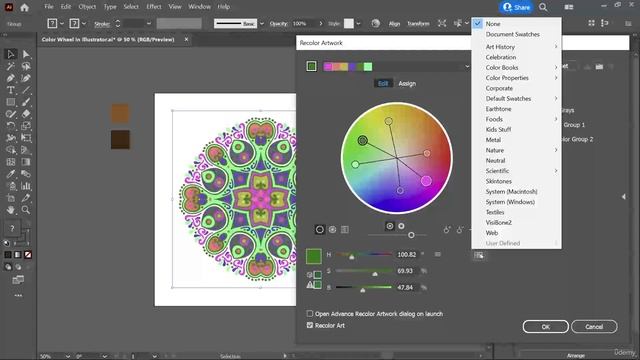Open the zoom level 50% dropdown
The width and height of the screenshot is (640, 360).
pyautogui.click(x=67, y=356)
